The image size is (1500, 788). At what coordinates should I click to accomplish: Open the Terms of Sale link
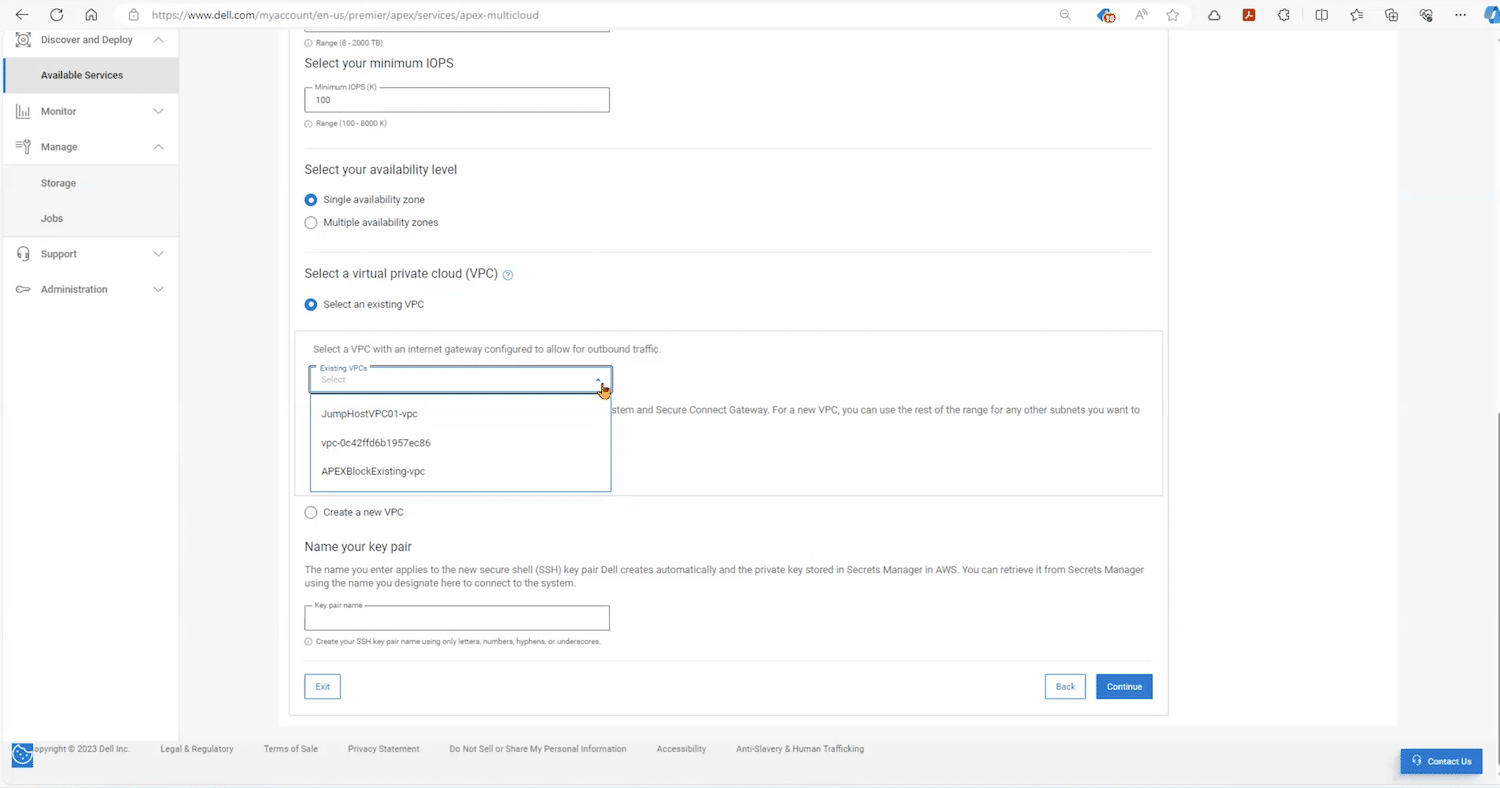290,749
